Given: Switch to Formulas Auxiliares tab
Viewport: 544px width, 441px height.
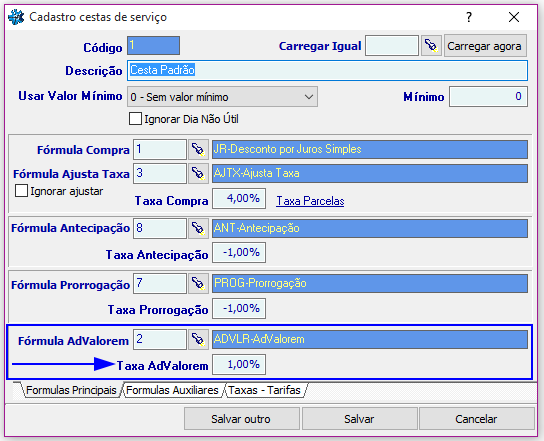Looking at the screenshot, I should (x=172, y=390).
